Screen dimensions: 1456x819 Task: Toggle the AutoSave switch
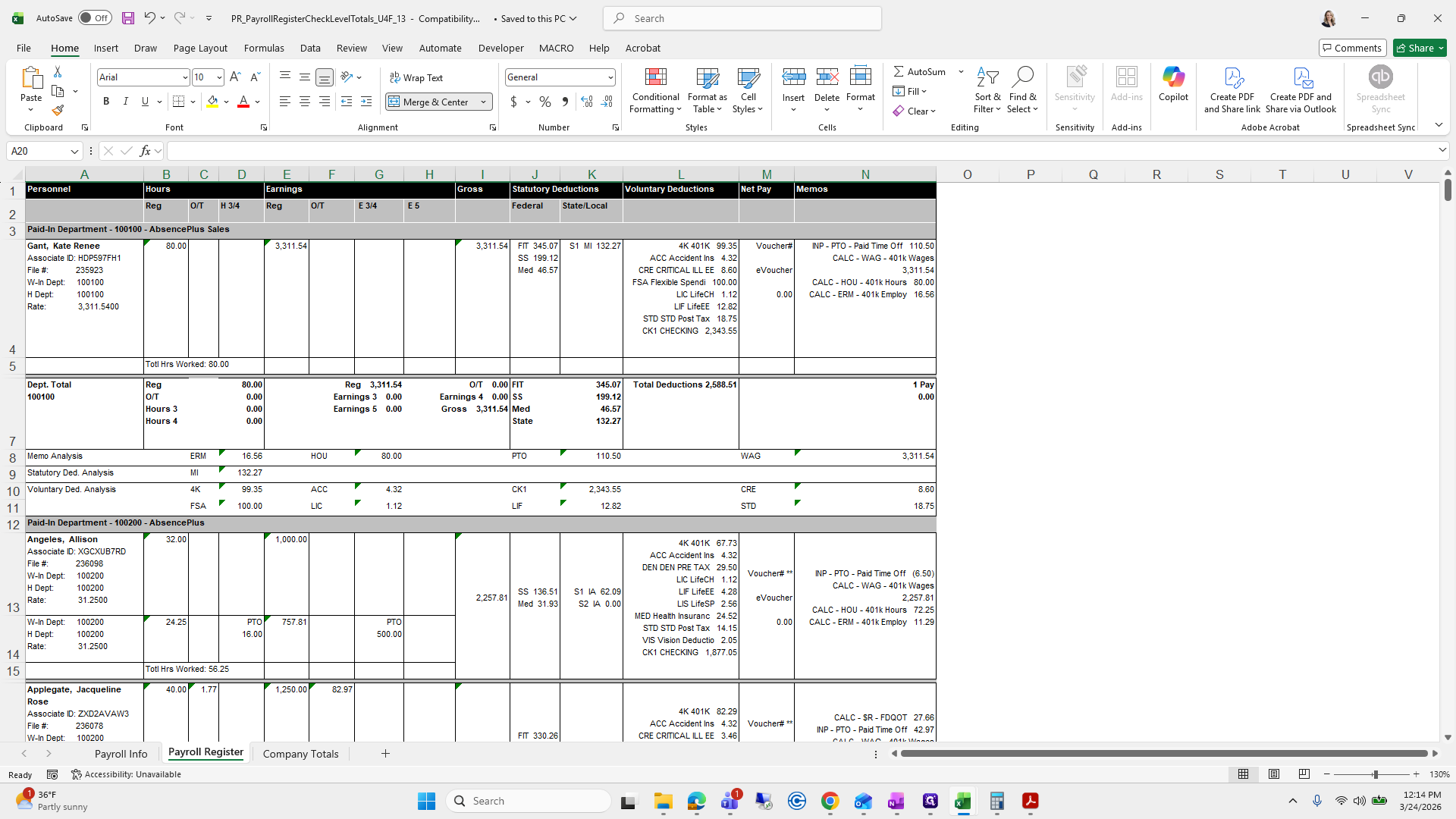coord(95,18)
